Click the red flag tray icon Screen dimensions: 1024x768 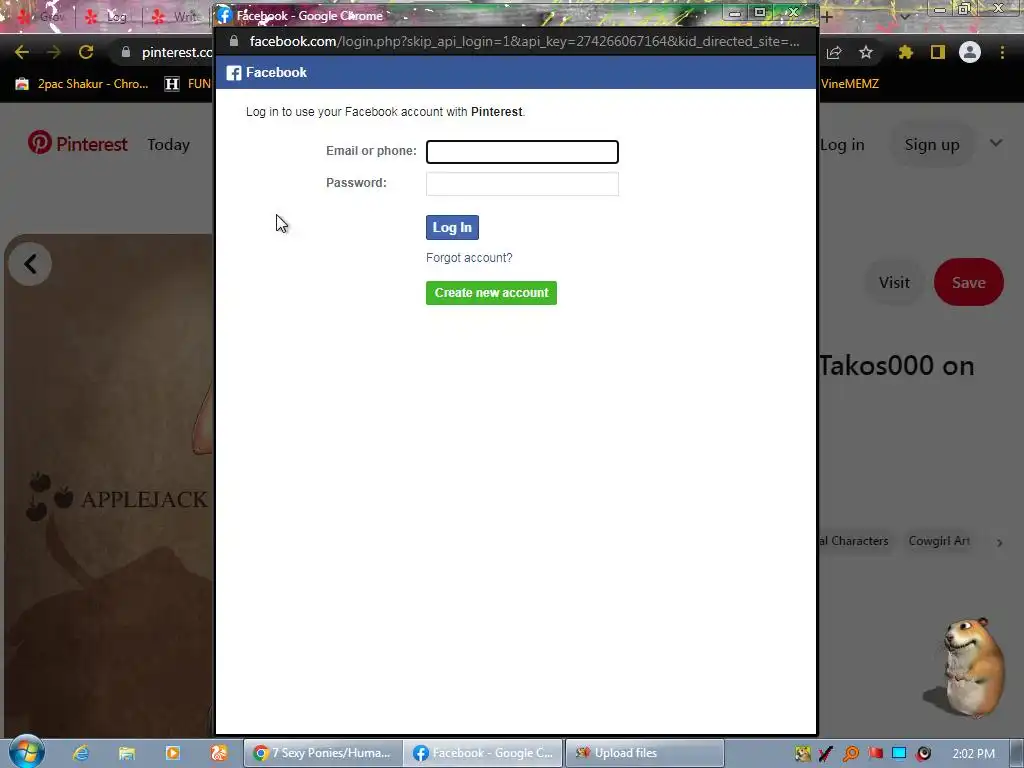coord(875,754)
